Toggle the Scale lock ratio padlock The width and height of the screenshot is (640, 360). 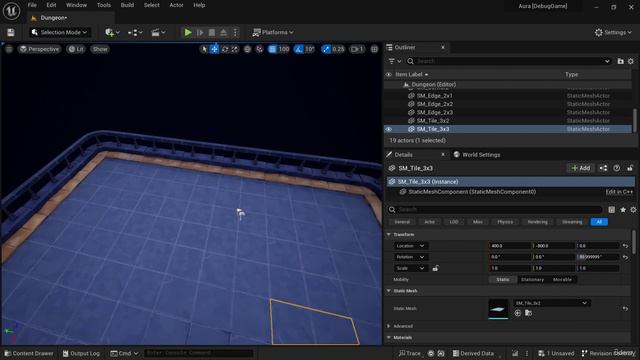click(436, 268)
